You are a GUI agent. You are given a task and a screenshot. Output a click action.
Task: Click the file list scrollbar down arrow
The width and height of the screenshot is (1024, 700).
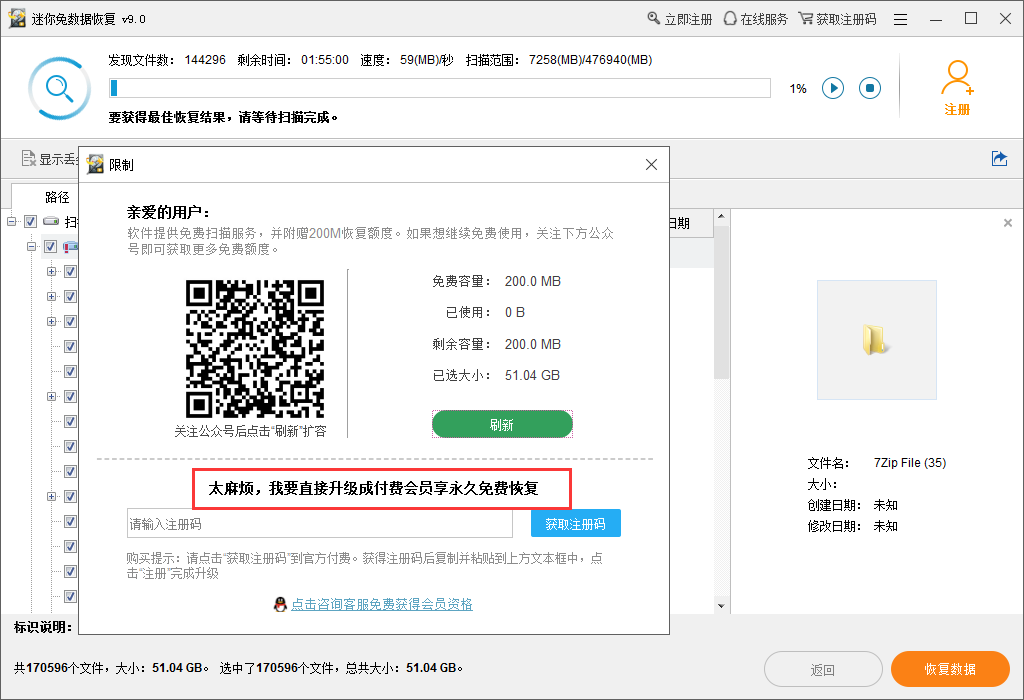tap(721, 606)
